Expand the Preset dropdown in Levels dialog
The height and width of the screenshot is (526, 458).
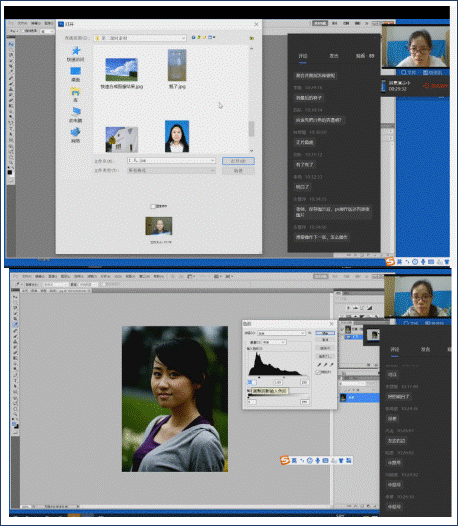(x=303, y=333)
